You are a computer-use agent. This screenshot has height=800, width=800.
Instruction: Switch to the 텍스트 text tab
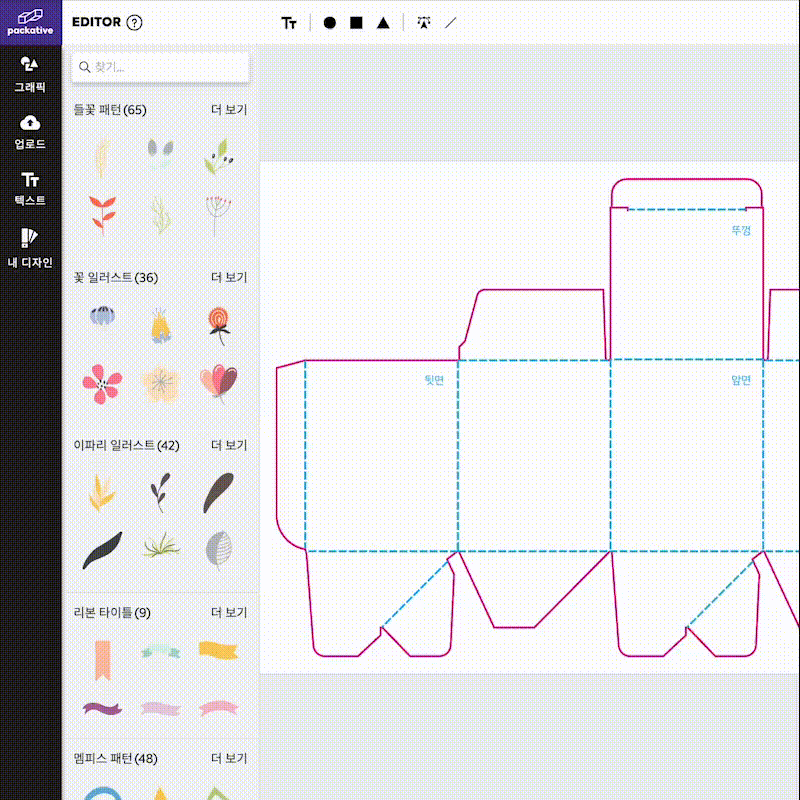pyautogui.click(x=30, y=188)
